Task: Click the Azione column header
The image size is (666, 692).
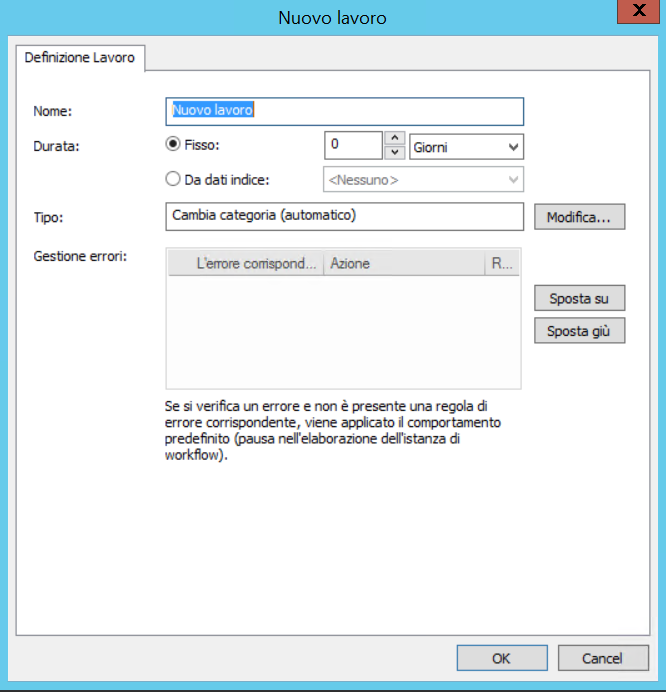Action: point(403,264)
